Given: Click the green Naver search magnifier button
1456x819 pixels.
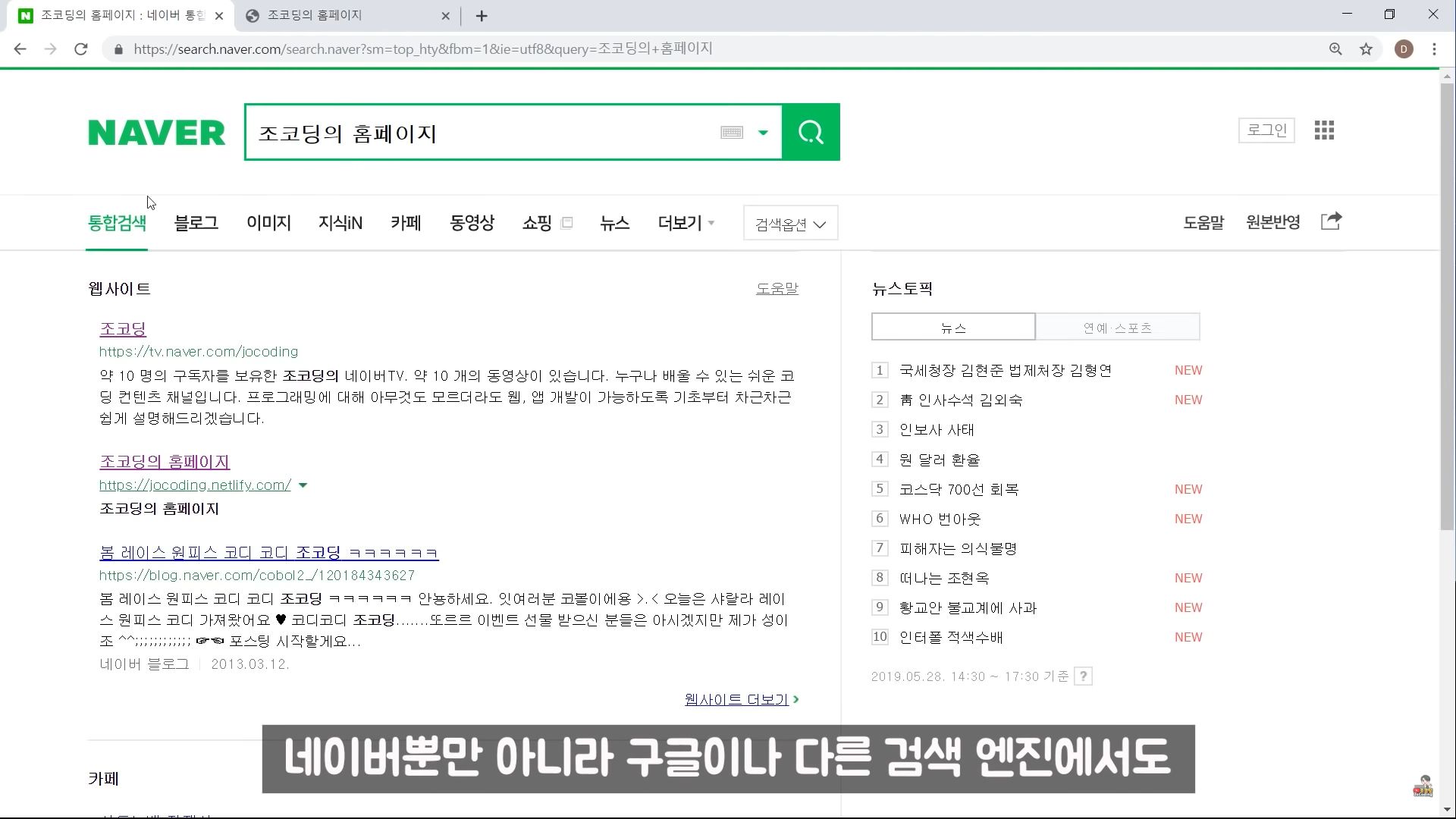Looking at the screenshot, I should [x=811, y=132].
